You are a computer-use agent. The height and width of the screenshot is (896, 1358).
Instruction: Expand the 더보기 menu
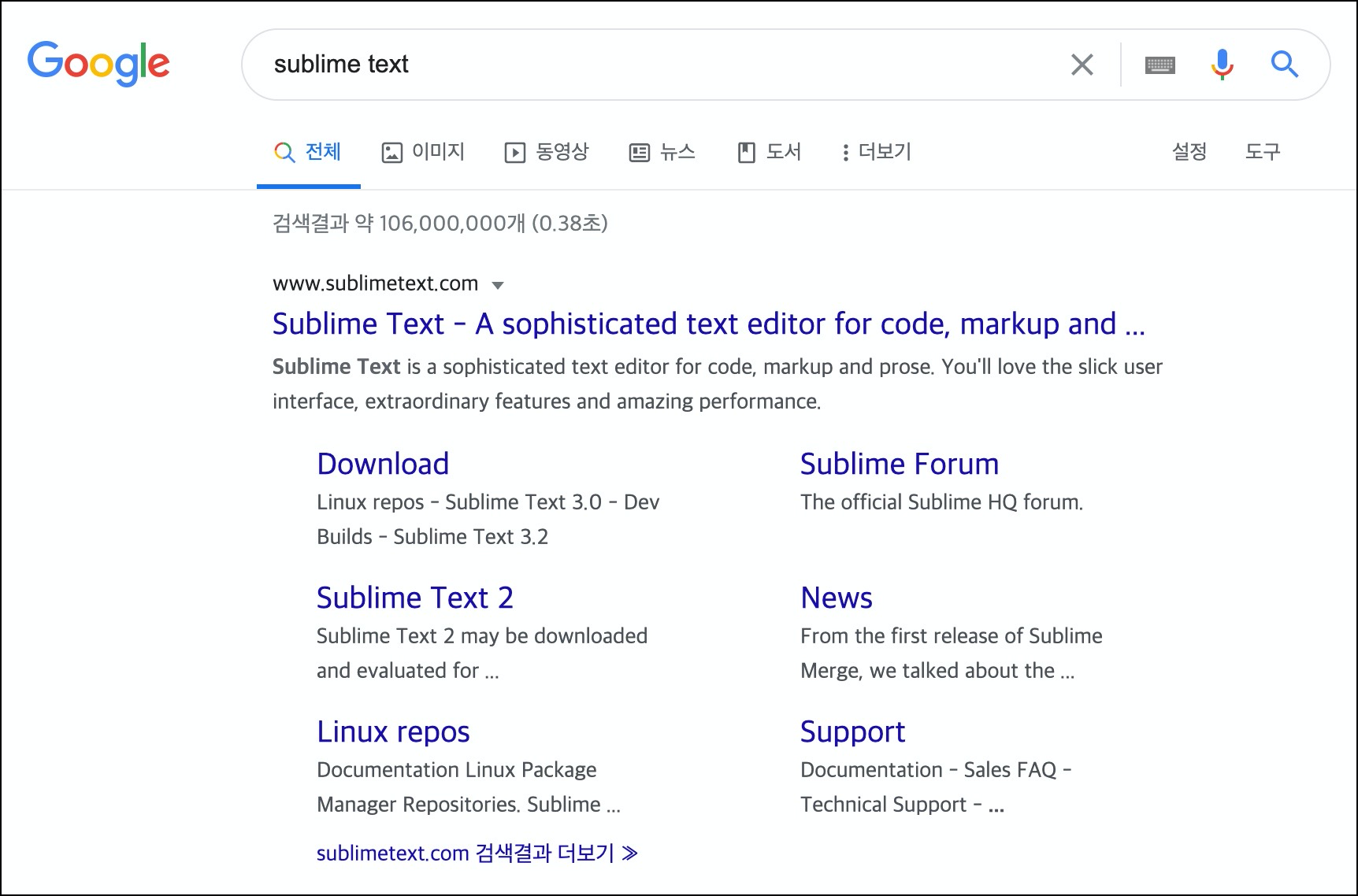click(x=877, y=152)
